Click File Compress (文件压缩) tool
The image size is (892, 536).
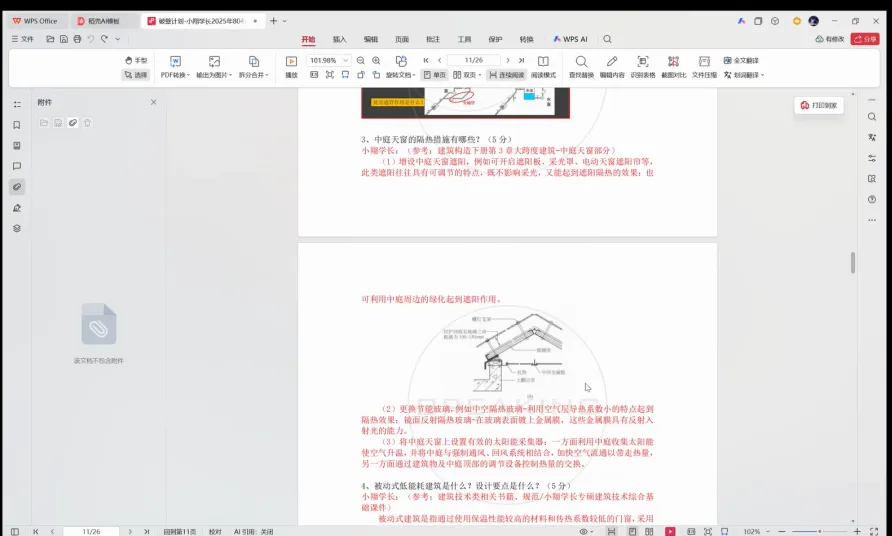point(704,67)
